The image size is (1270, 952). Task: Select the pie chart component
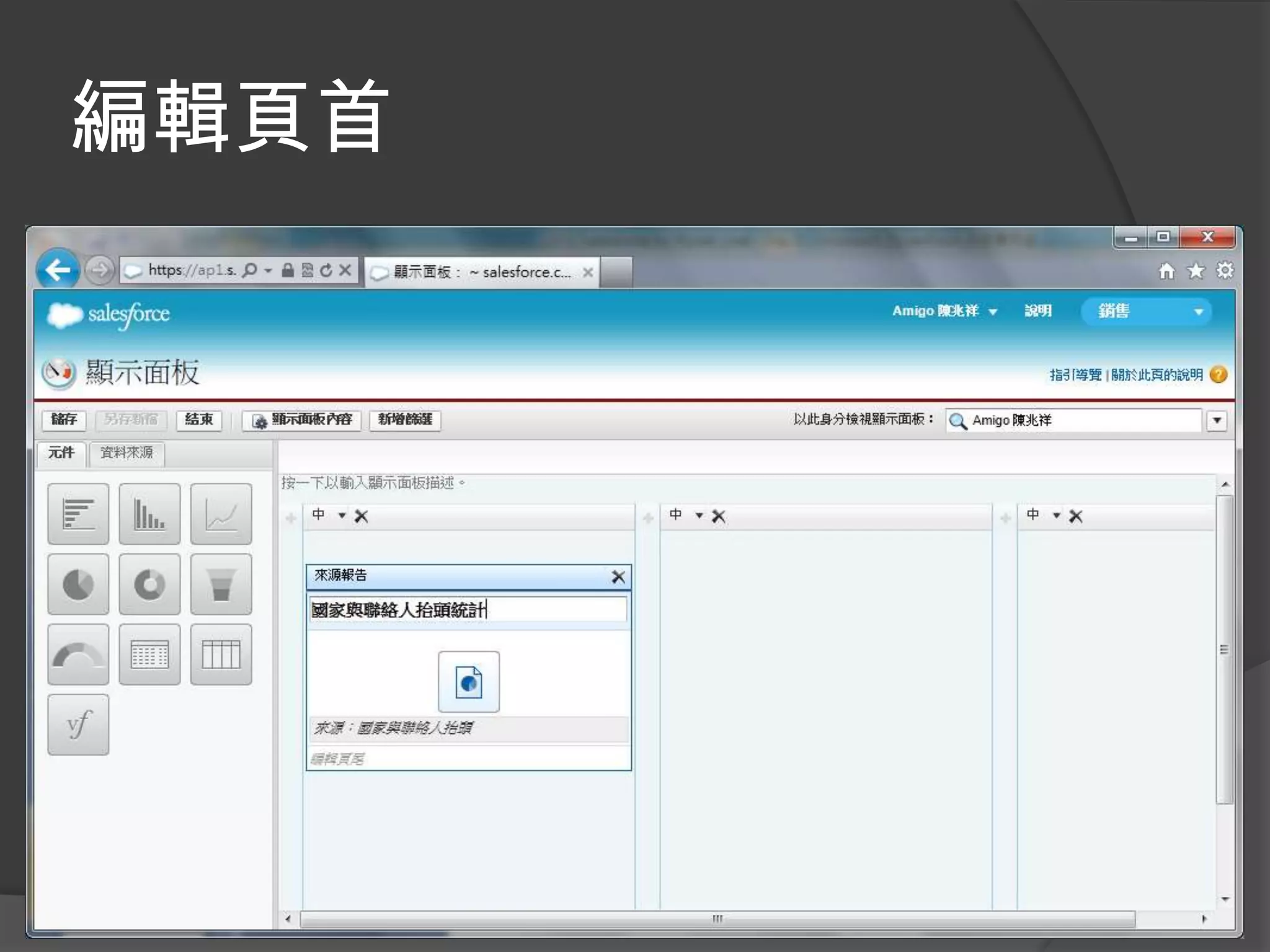click(x=78, y=584)
